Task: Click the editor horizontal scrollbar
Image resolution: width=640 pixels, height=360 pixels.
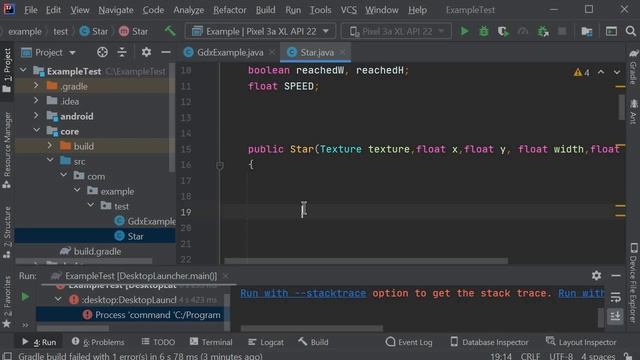Action: click(x=366, y=260)
